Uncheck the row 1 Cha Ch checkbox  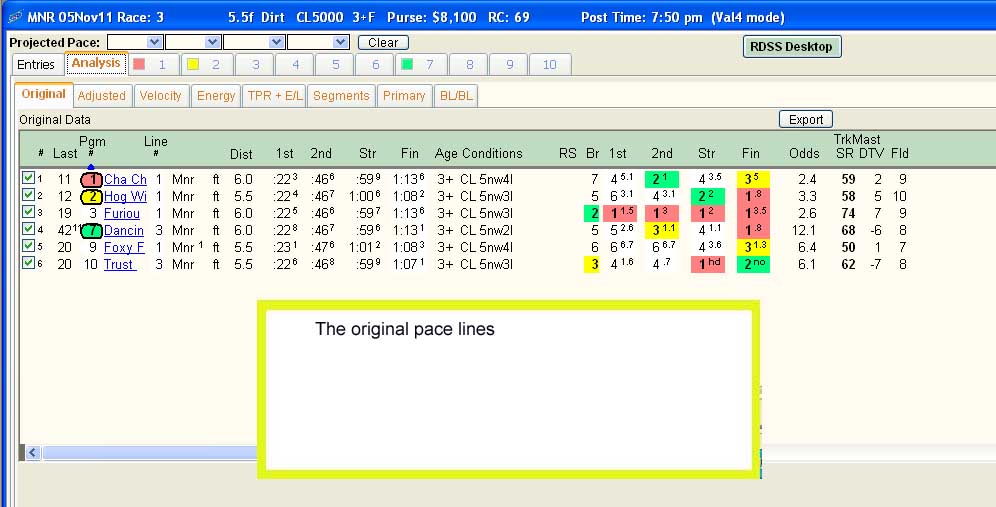28,178
